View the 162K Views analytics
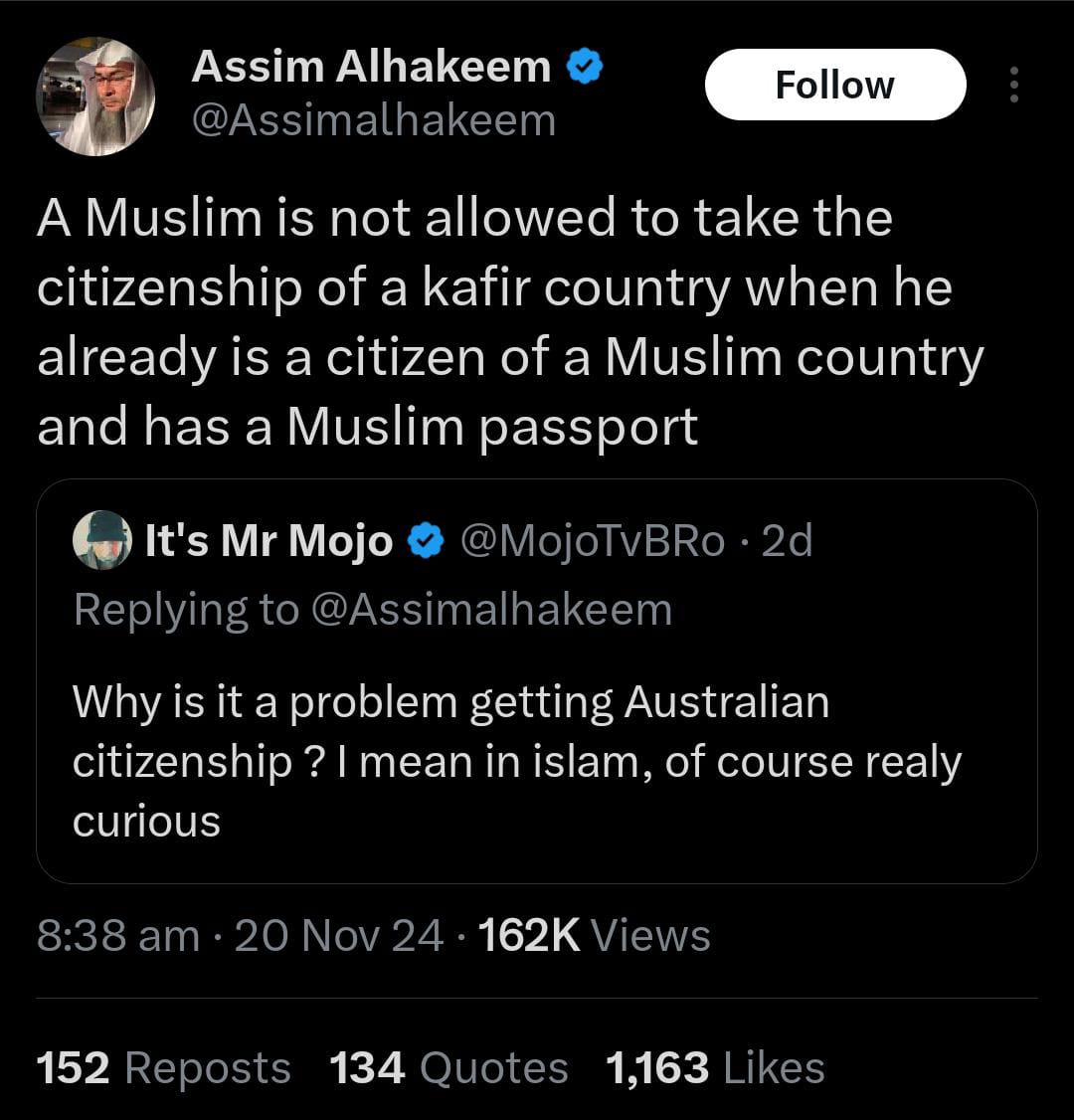The image size is (1074, 1120). 595,936
